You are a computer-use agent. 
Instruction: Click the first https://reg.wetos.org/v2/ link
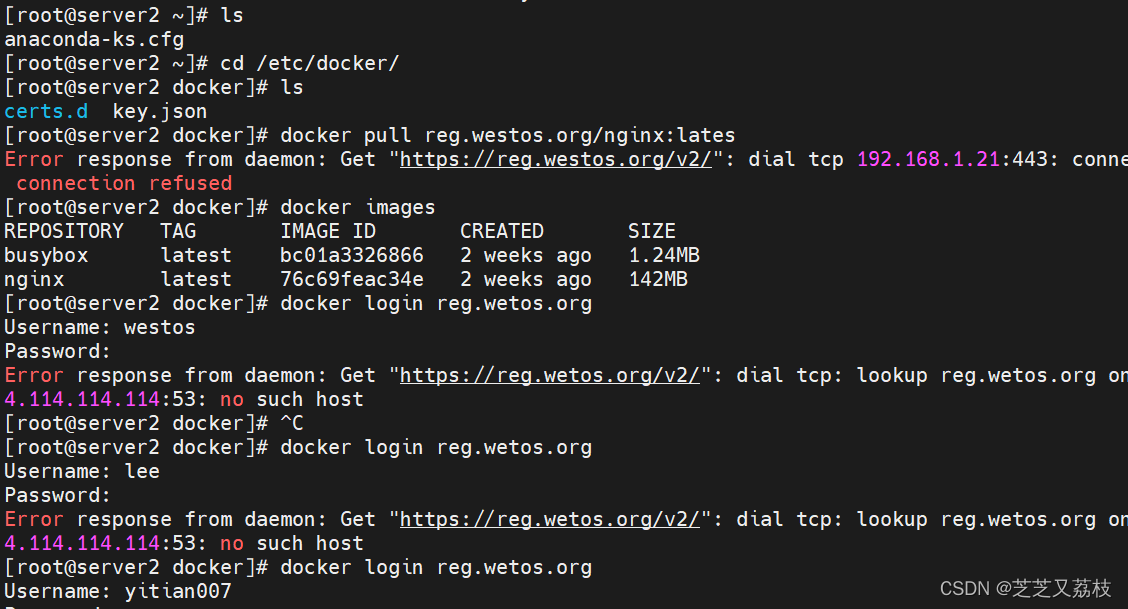tap(549, 375)
